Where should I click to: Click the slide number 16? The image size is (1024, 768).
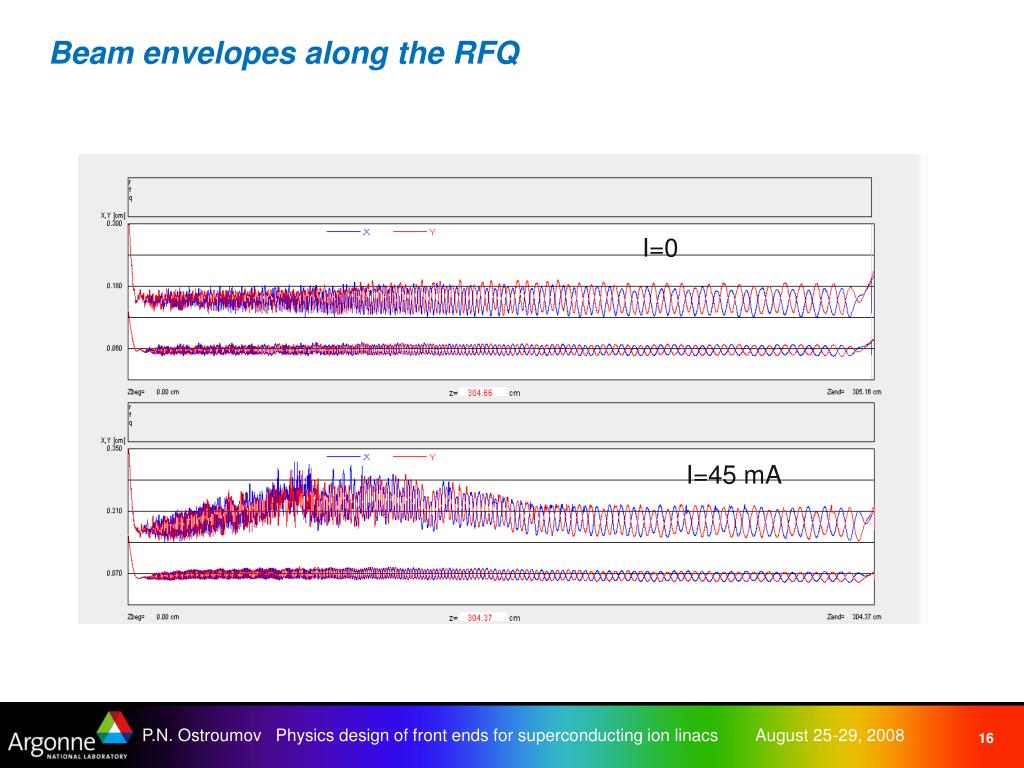986,738
